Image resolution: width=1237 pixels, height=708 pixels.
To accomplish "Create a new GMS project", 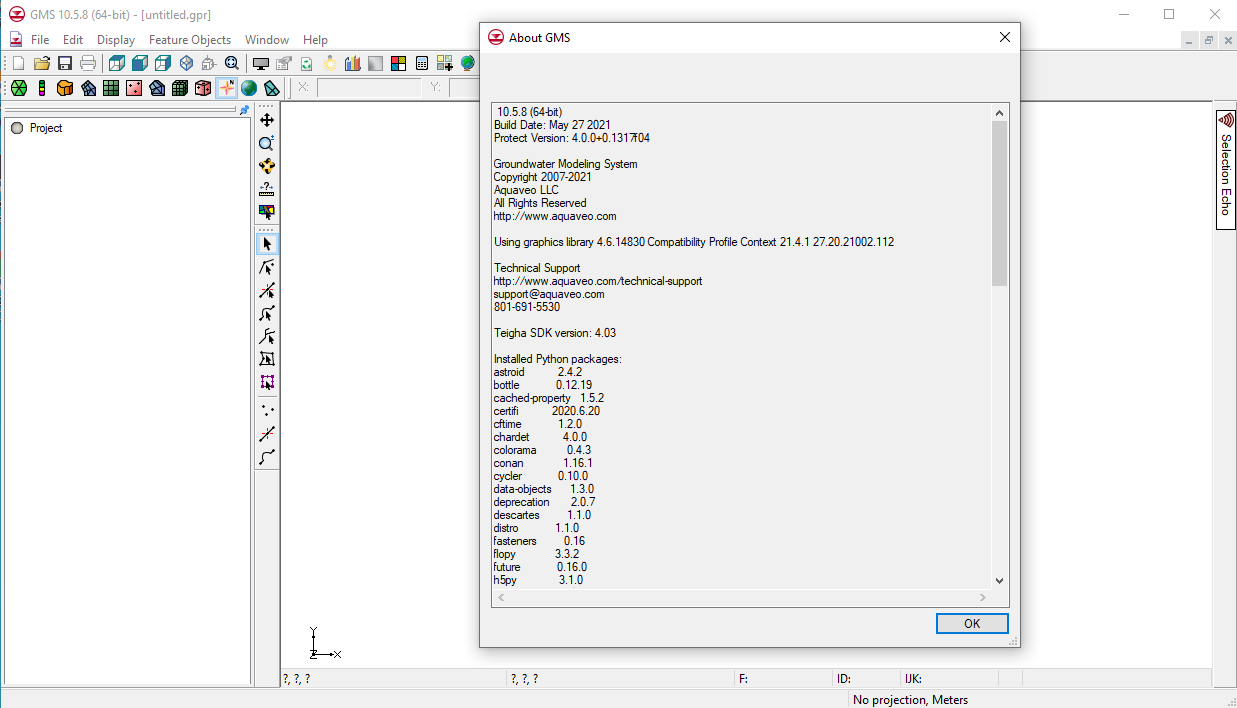I will pyautogui.click(x=17, y=62).
